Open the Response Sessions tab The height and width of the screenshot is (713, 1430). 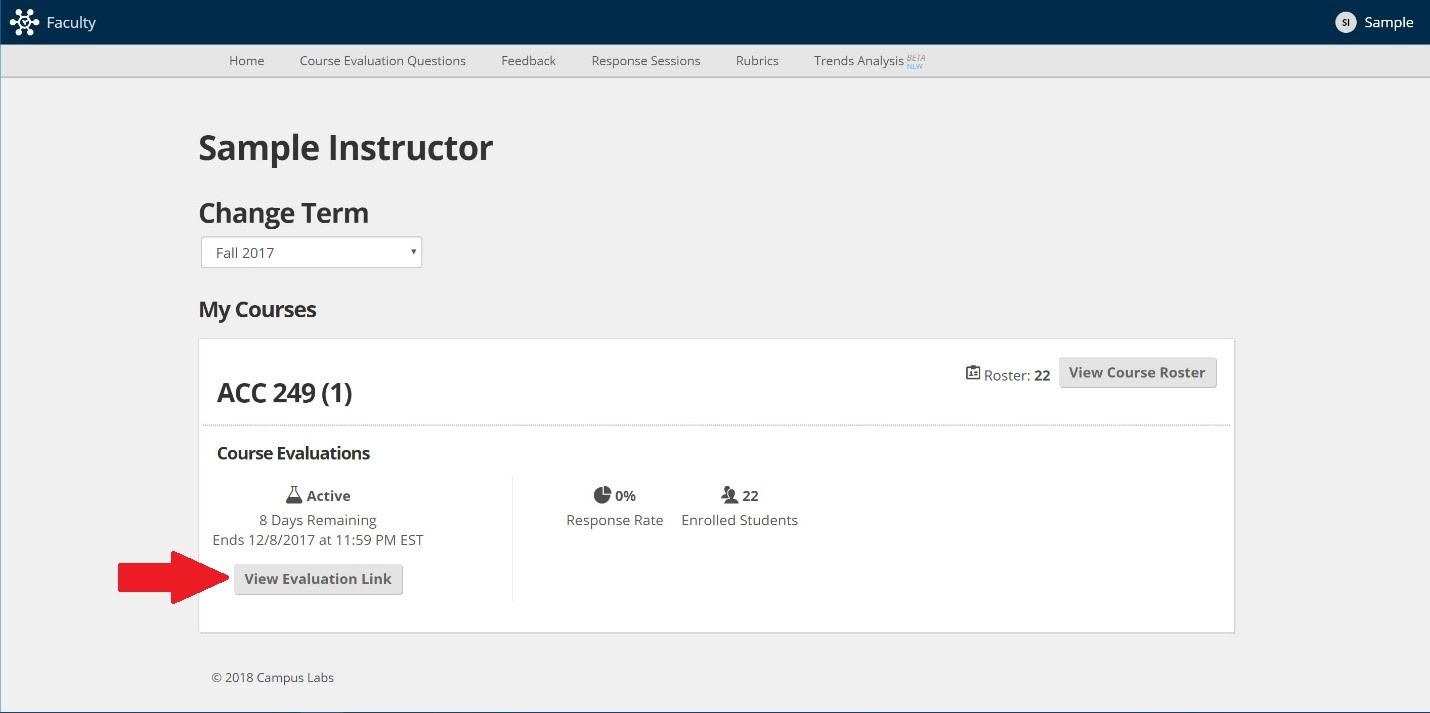[645, 61]
